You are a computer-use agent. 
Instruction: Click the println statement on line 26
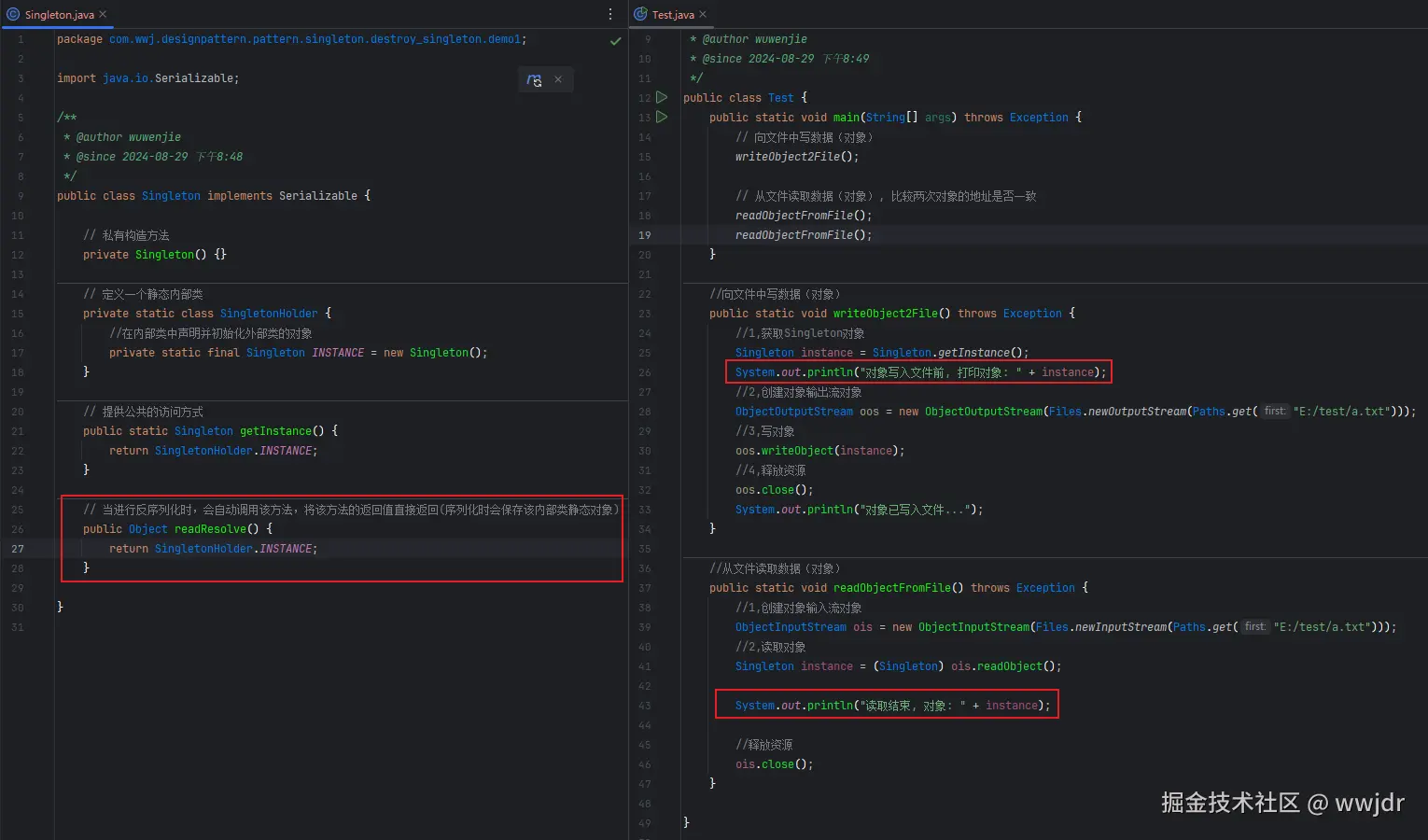point(921,372)
